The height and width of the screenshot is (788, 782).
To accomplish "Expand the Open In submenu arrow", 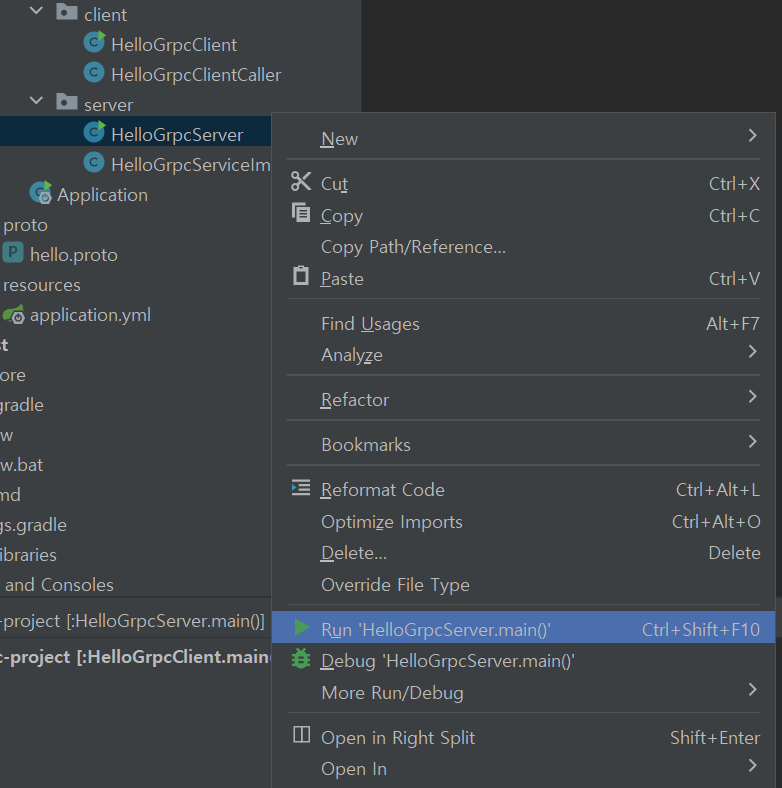I will coord(752,765).
